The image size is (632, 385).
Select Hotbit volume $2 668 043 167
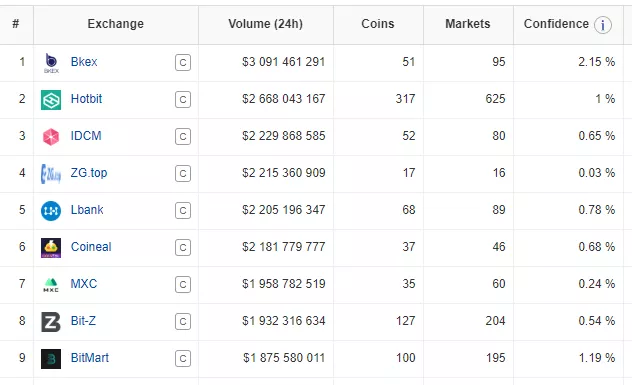(284, 99)
